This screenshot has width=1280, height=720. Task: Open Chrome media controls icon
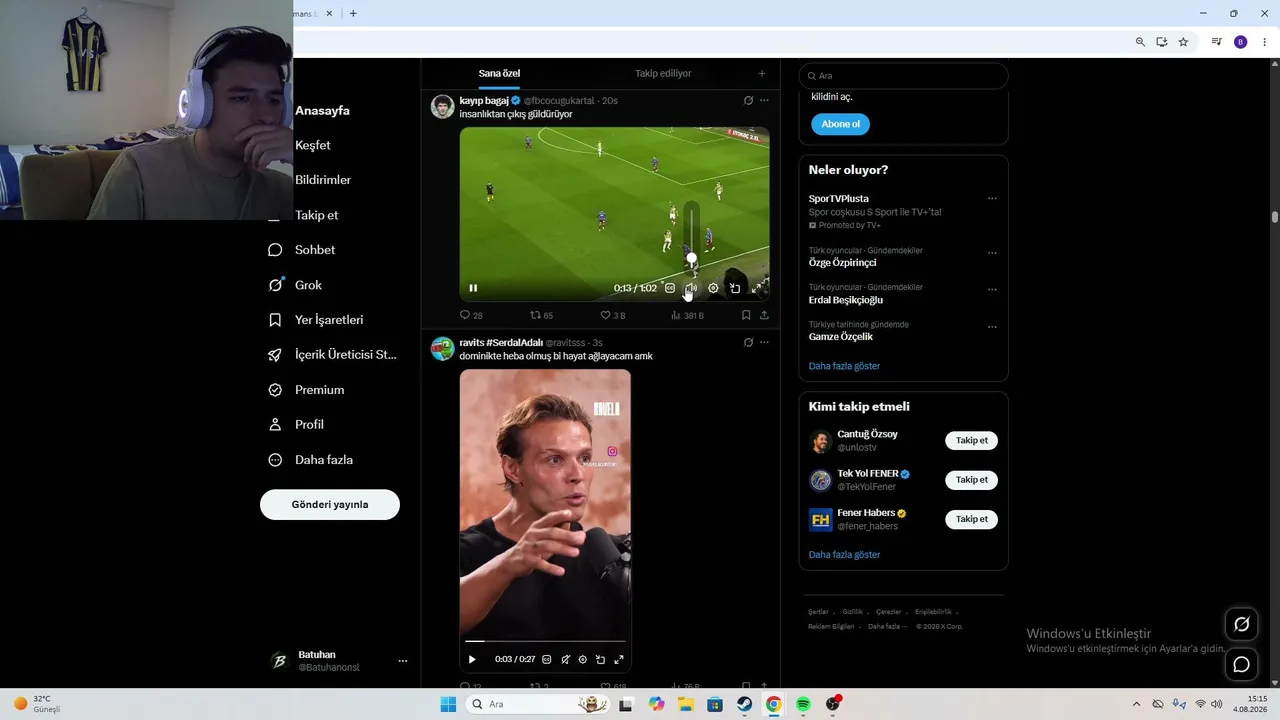(x=1216, y=42)
